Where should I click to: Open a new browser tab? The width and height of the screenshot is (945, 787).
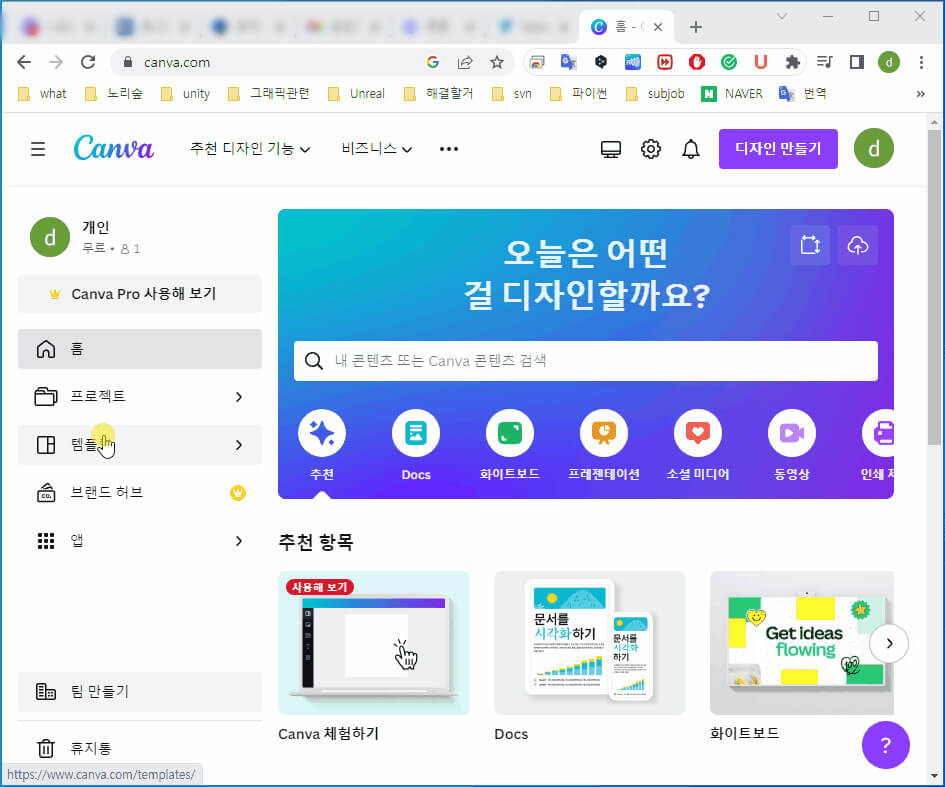coord(695,27)
